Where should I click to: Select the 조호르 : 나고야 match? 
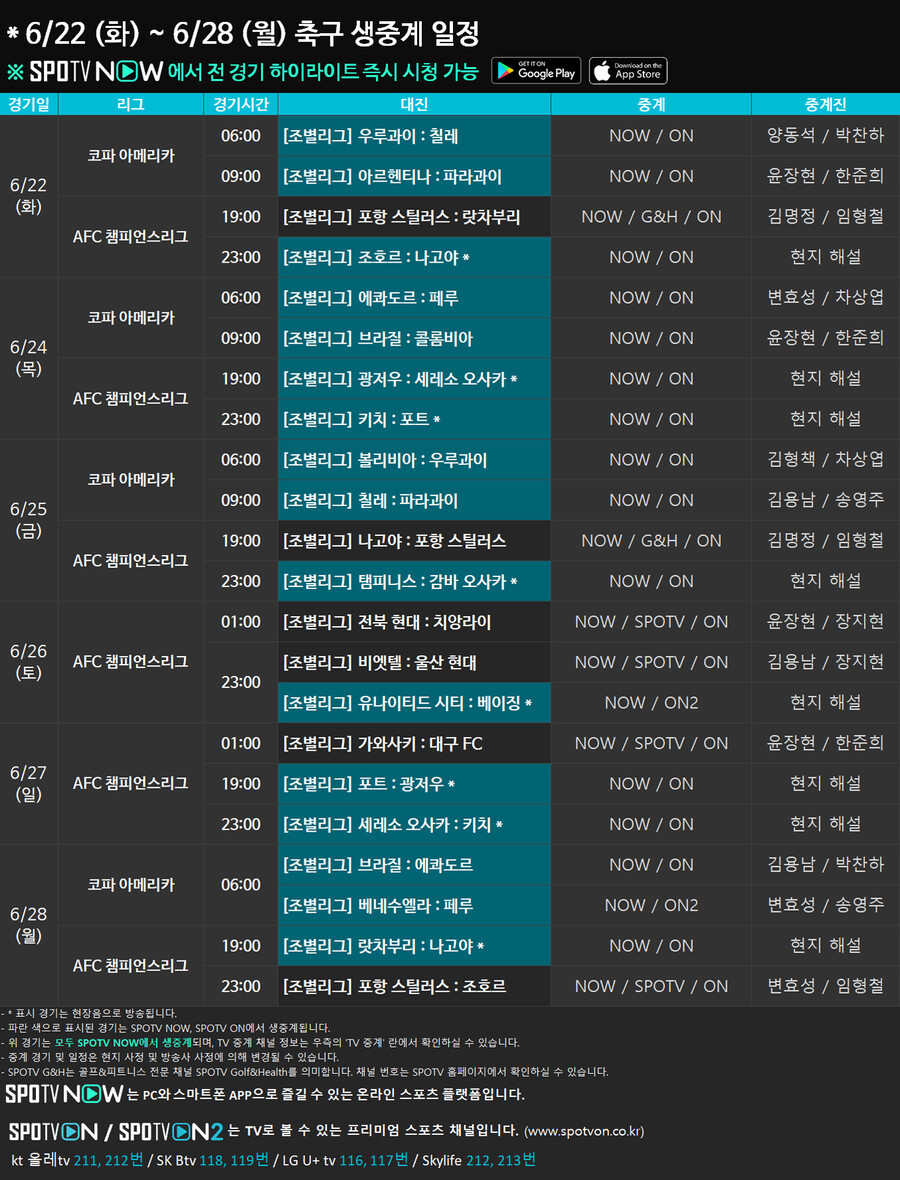click(x=414, y=257)
